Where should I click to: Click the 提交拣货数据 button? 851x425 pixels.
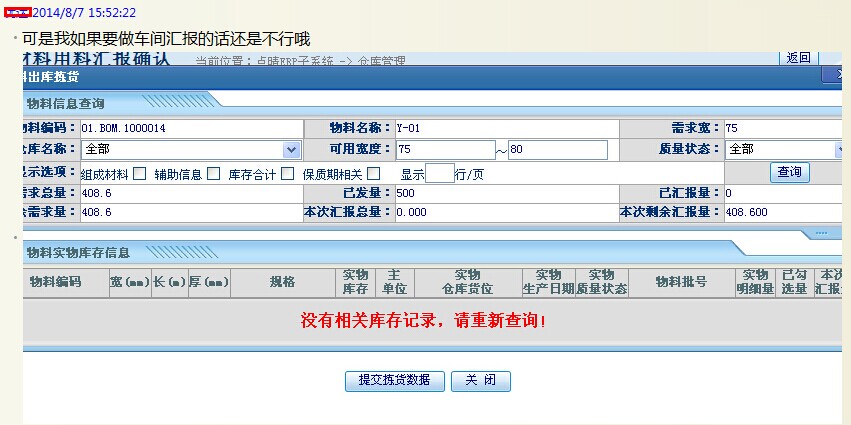click(395, 381)
